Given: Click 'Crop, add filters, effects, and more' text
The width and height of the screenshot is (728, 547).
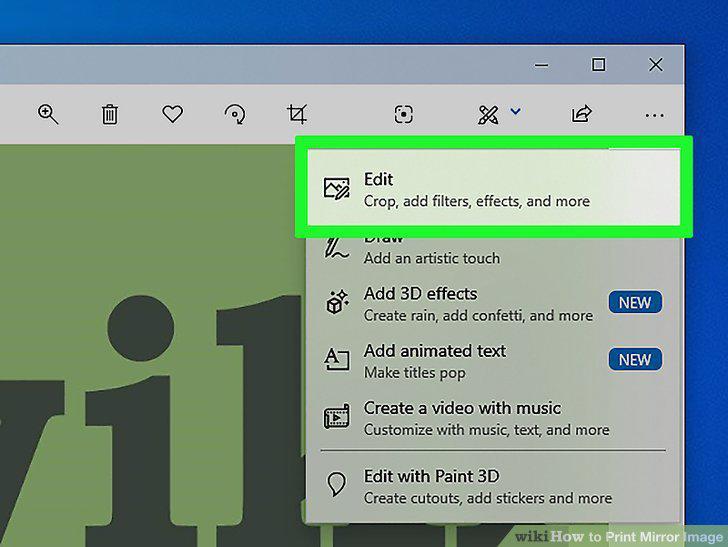Looking at the screenshot, I should click(477, 201).
